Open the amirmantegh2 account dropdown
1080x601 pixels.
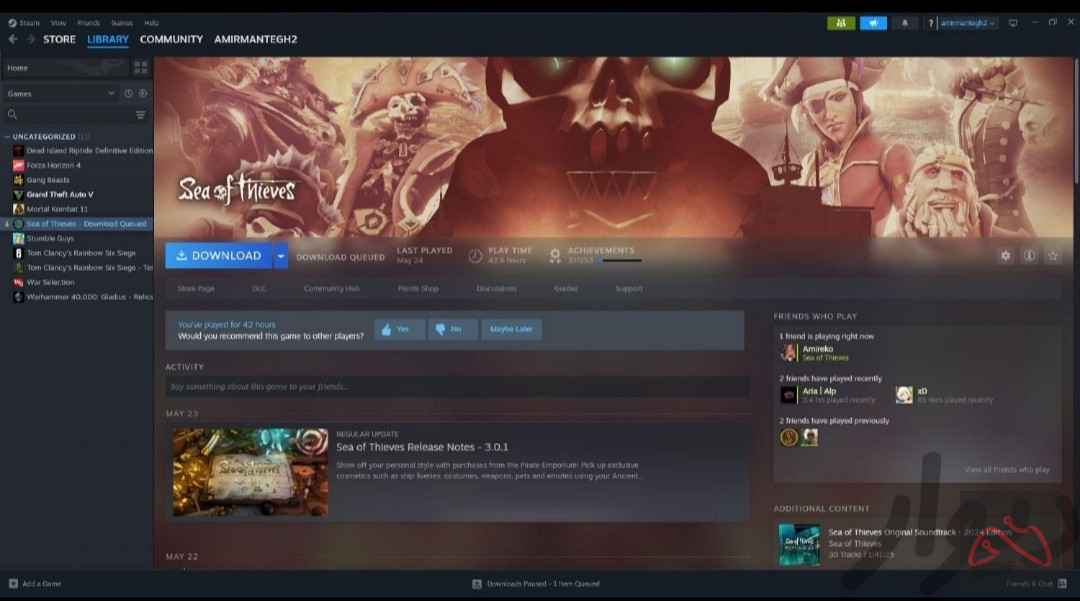(967, 23)
